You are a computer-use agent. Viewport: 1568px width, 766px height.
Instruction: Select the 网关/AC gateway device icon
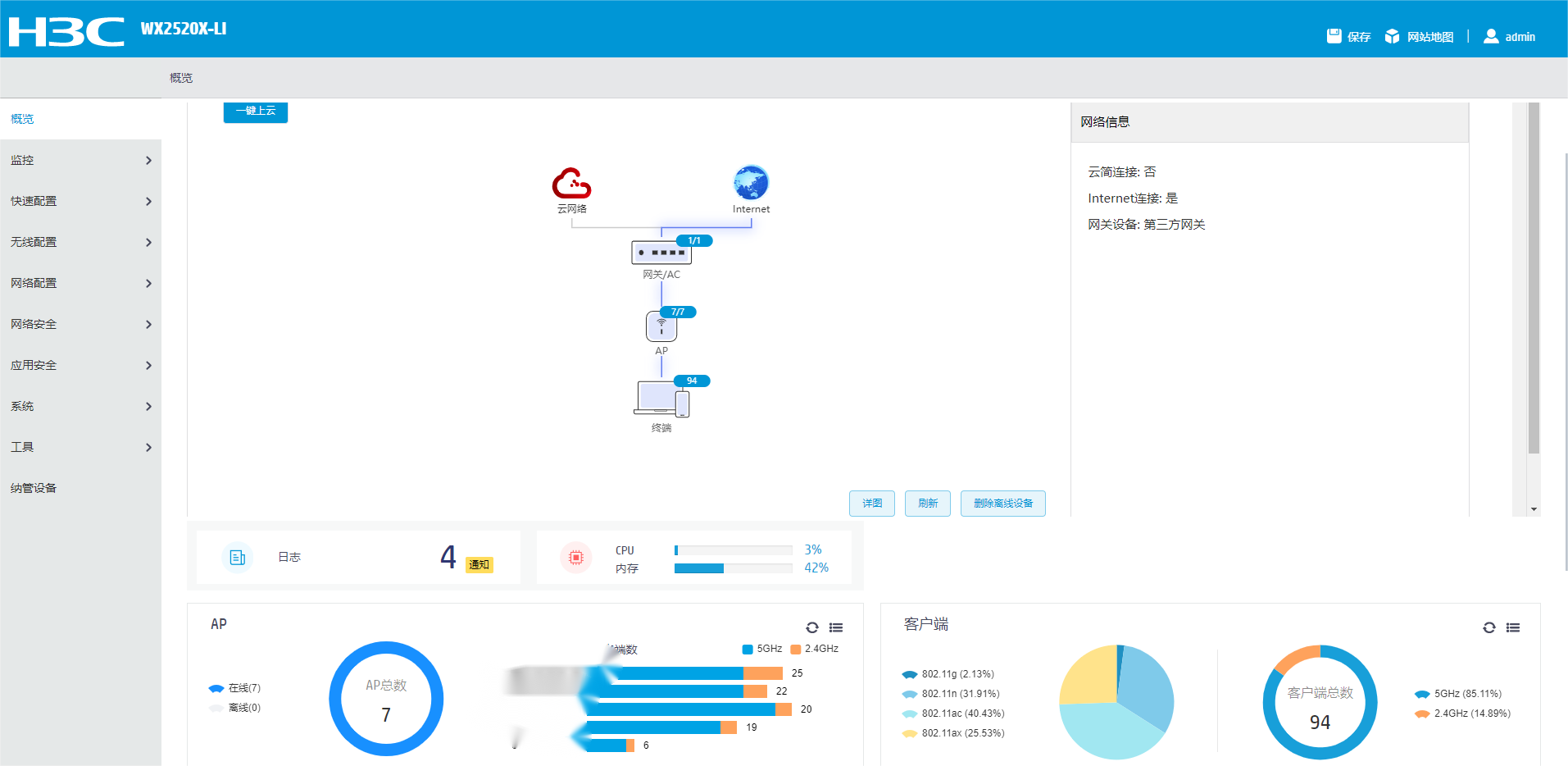(661, 253)
